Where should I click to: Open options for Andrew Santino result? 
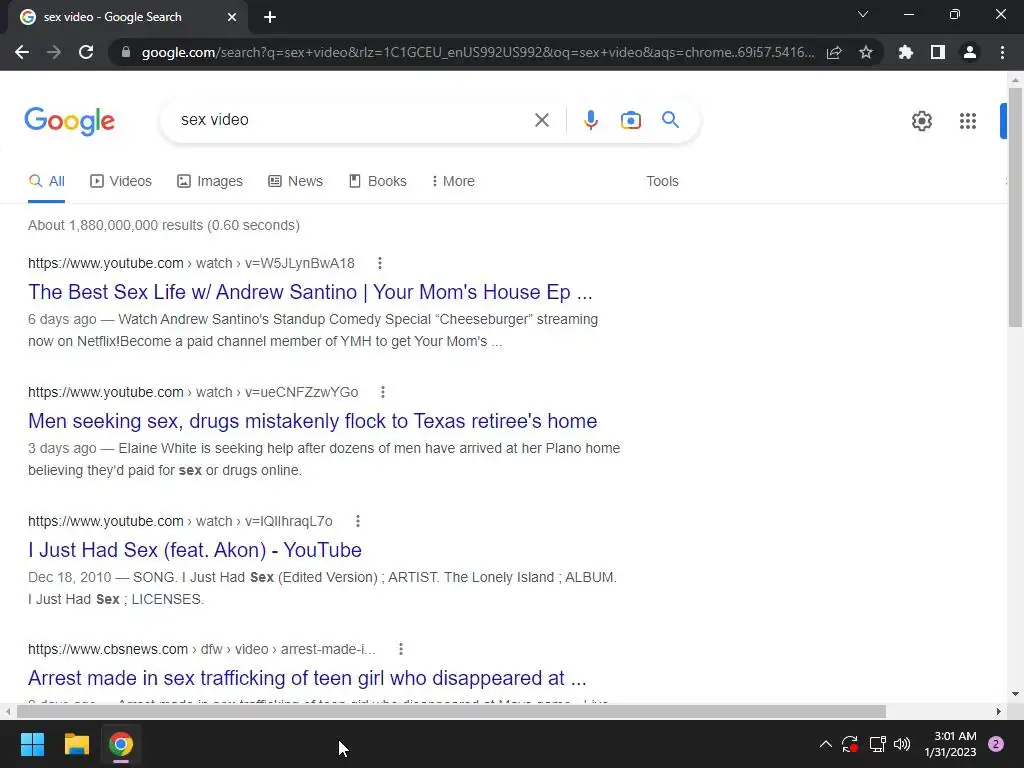(x=379, y=263)
